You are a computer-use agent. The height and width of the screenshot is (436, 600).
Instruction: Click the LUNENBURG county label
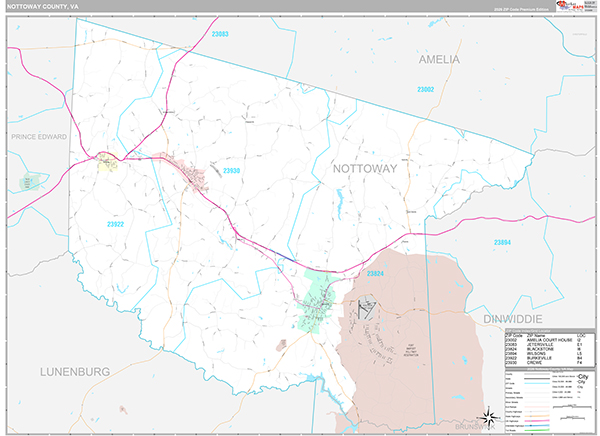pyautogui.click(x=75, y=372)
